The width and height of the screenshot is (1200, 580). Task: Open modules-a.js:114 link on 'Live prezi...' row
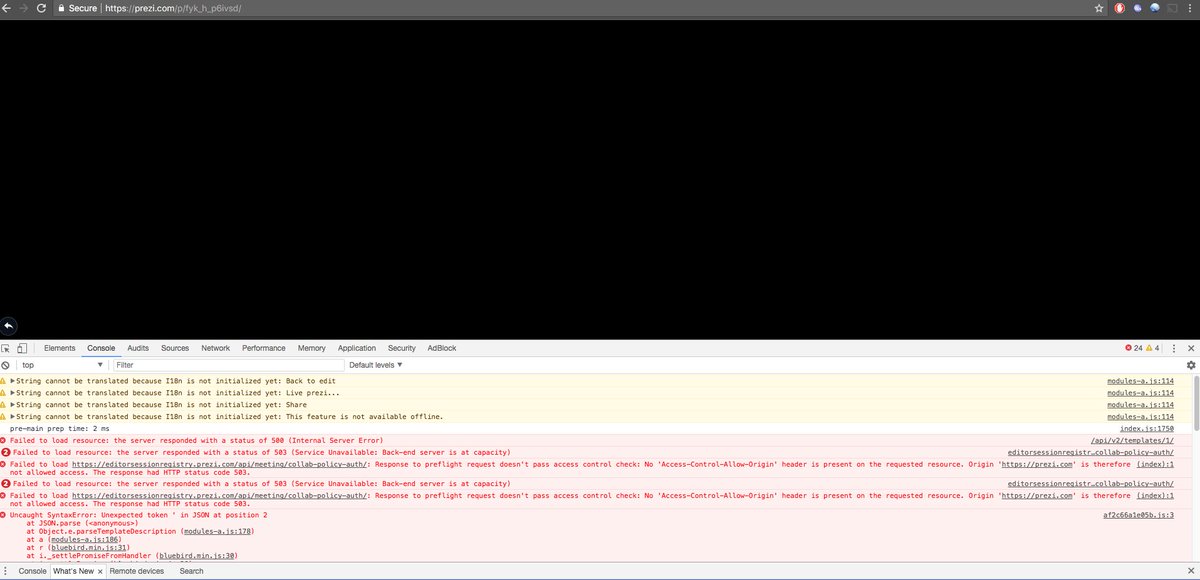click(x=1140, y=393)
